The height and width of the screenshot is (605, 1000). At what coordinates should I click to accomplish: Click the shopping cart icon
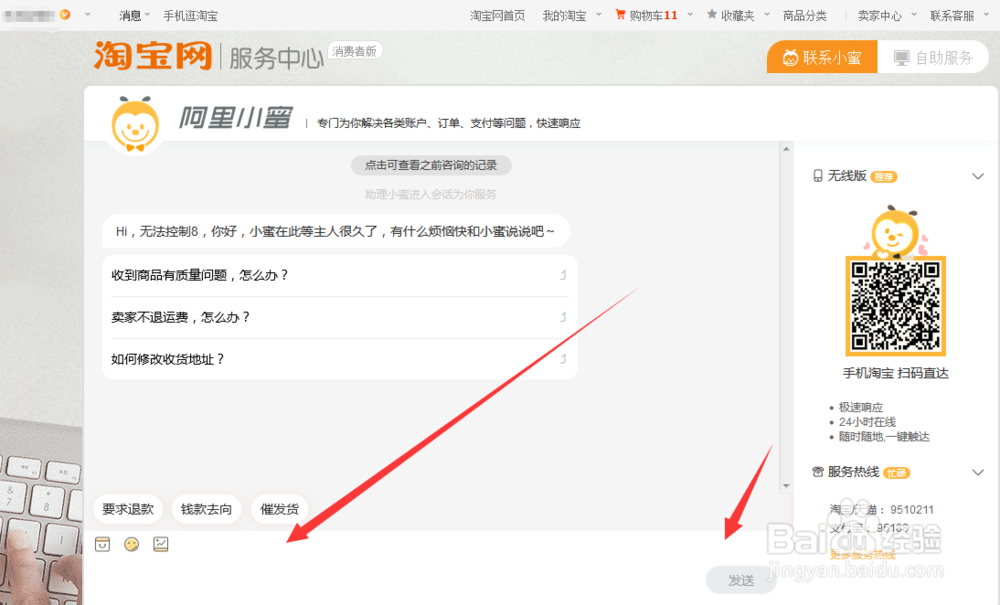tap(620, 14)
